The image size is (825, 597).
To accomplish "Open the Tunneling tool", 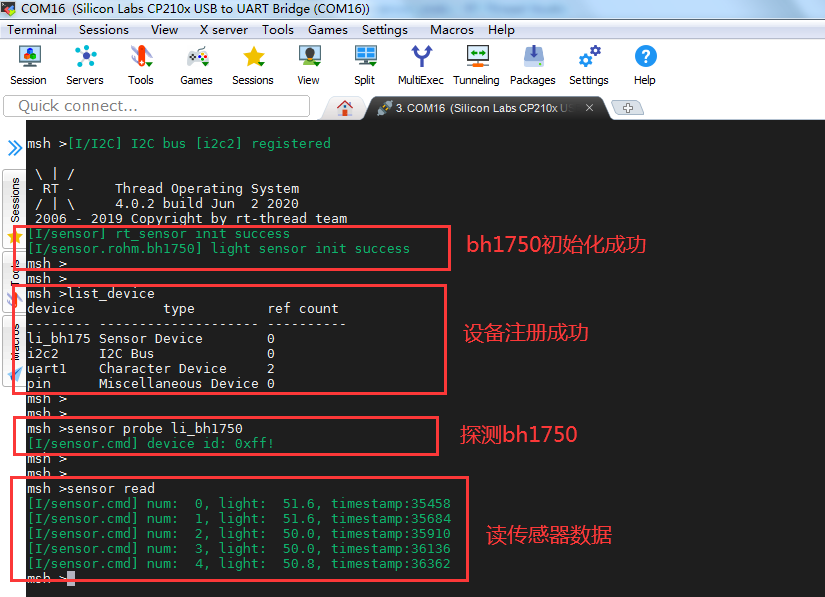I will pos(476,65).
